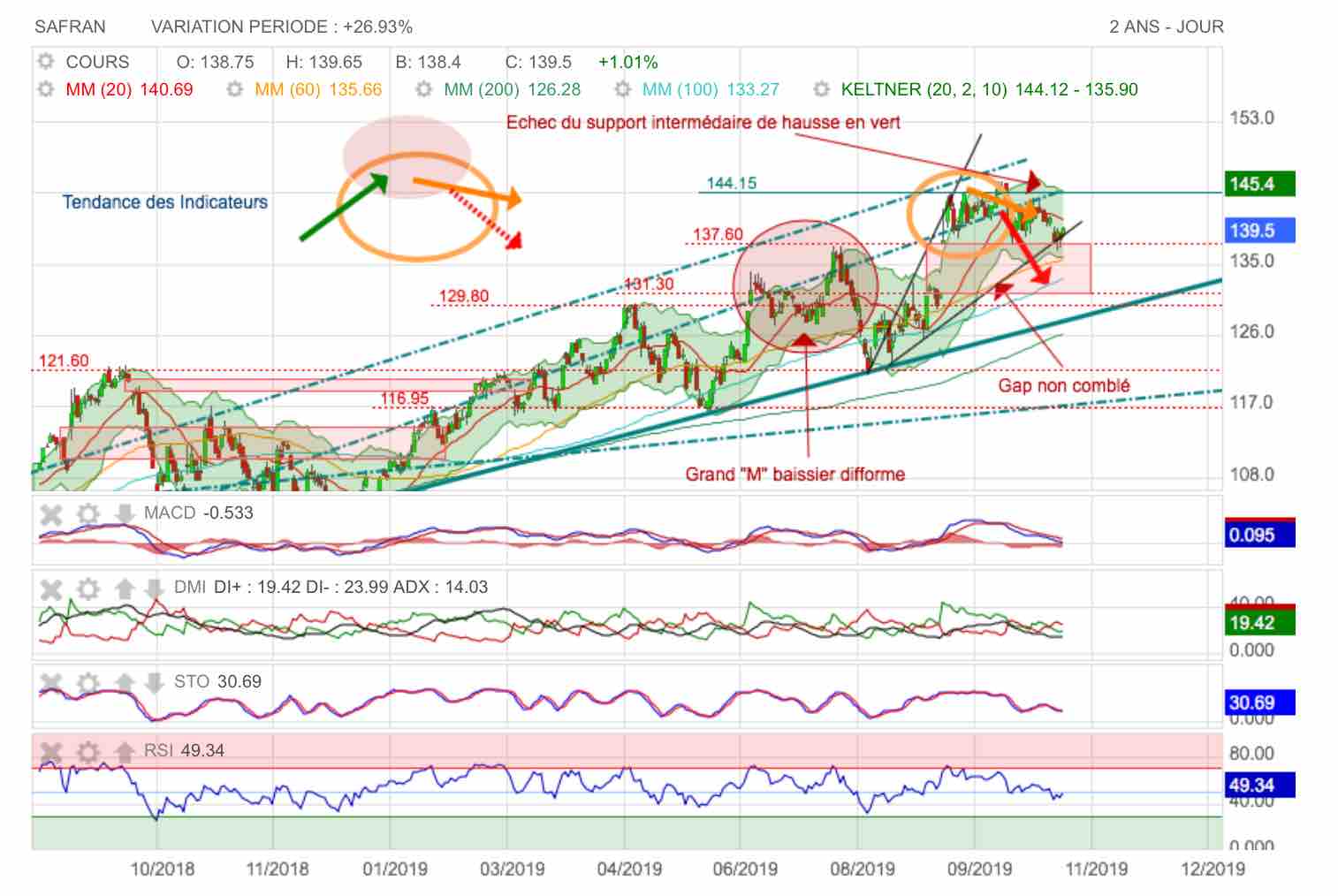The image size is (1338, 896).
Task: Click the blue 30.69 STO value tag
Action: pos(1260,702)
